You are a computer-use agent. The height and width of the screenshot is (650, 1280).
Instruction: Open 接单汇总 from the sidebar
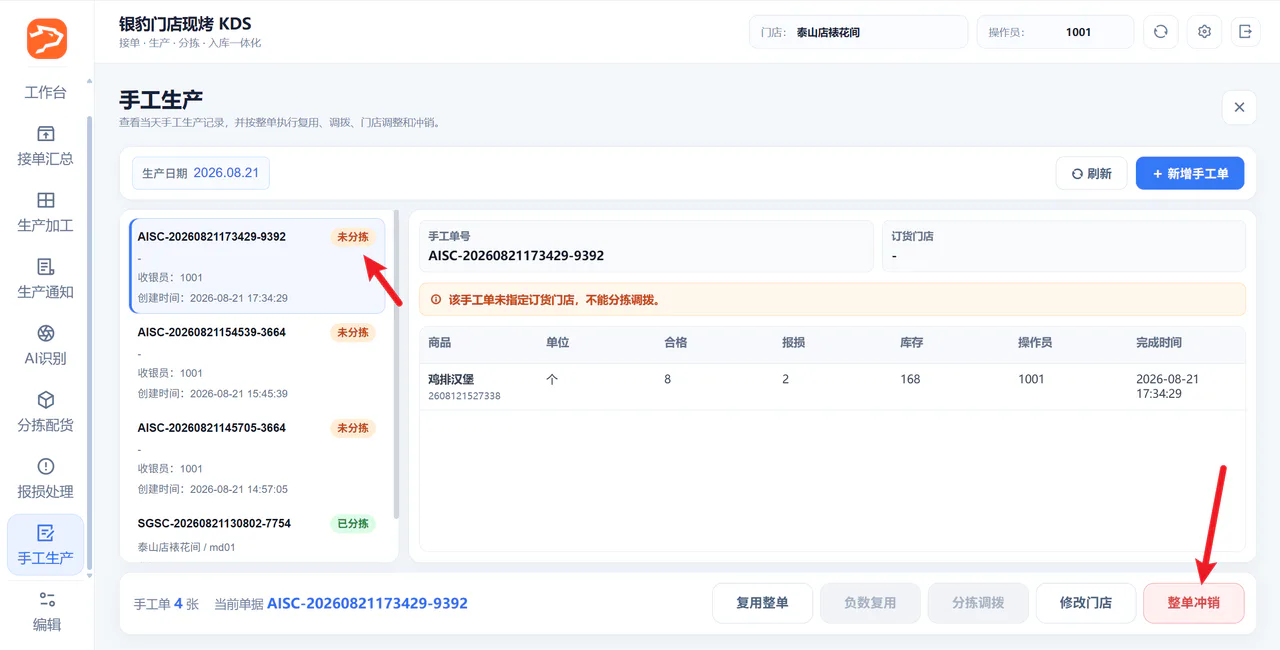[46, 146]
